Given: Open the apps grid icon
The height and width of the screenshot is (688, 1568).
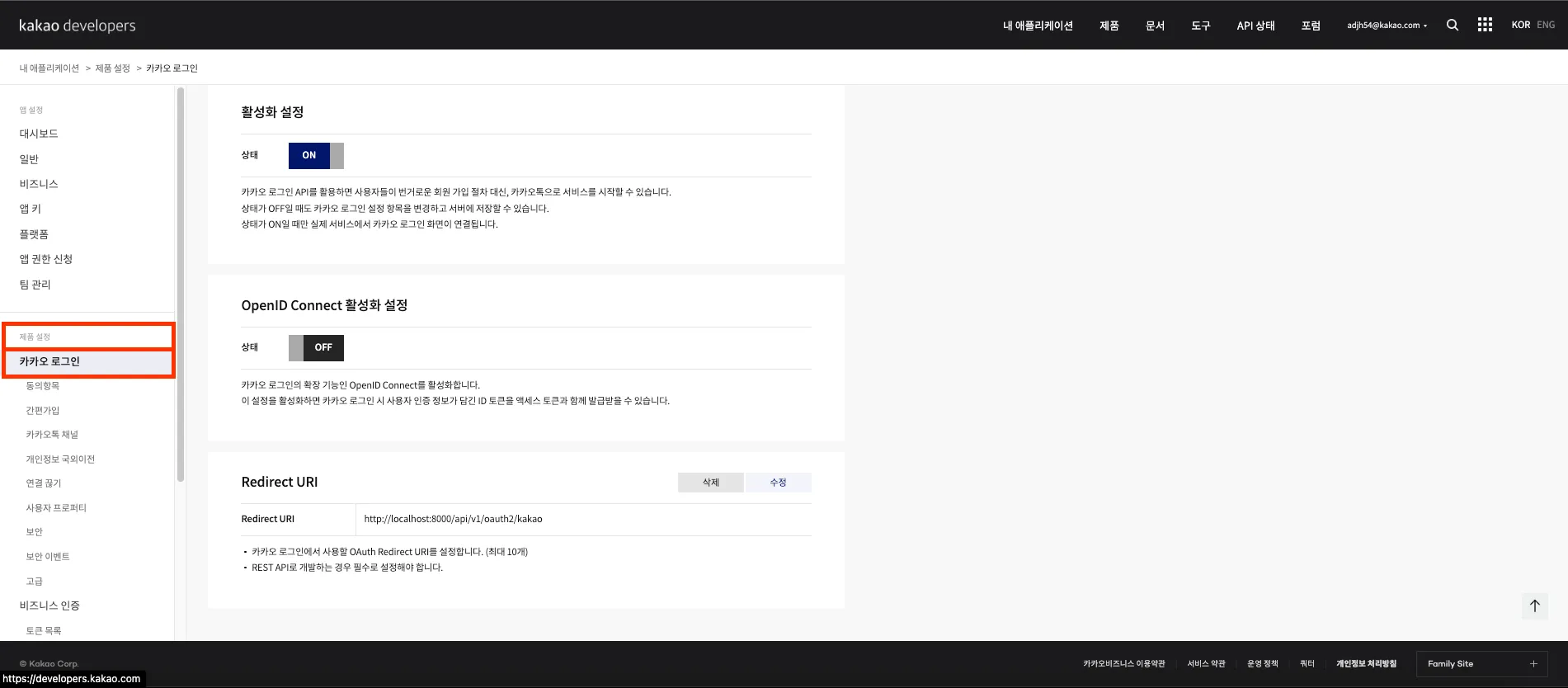Looking at the screenshot, I should 1485,25.
